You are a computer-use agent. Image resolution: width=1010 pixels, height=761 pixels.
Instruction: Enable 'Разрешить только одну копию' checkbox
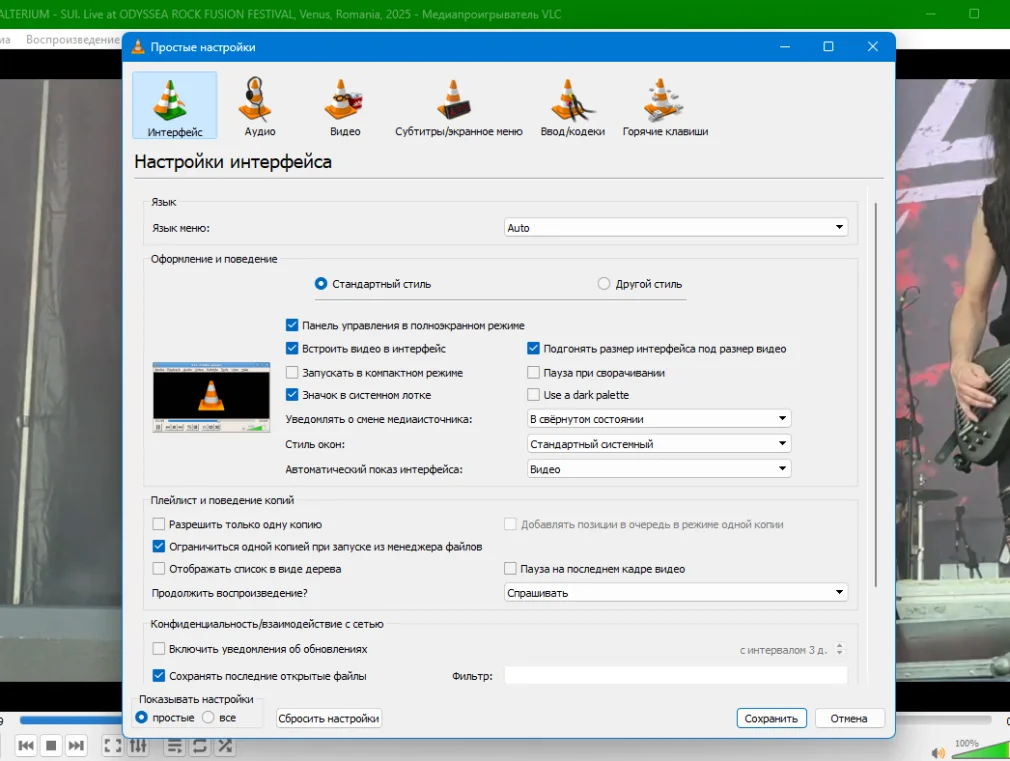click(159, 524)
